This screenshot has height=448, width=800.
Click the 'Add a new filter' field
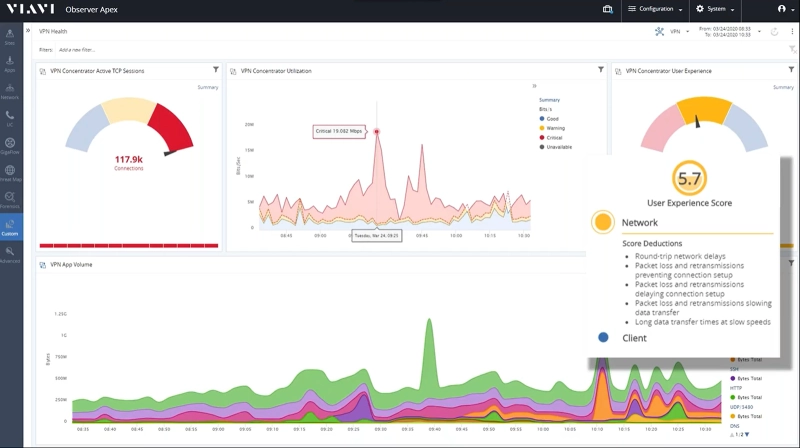77,49
